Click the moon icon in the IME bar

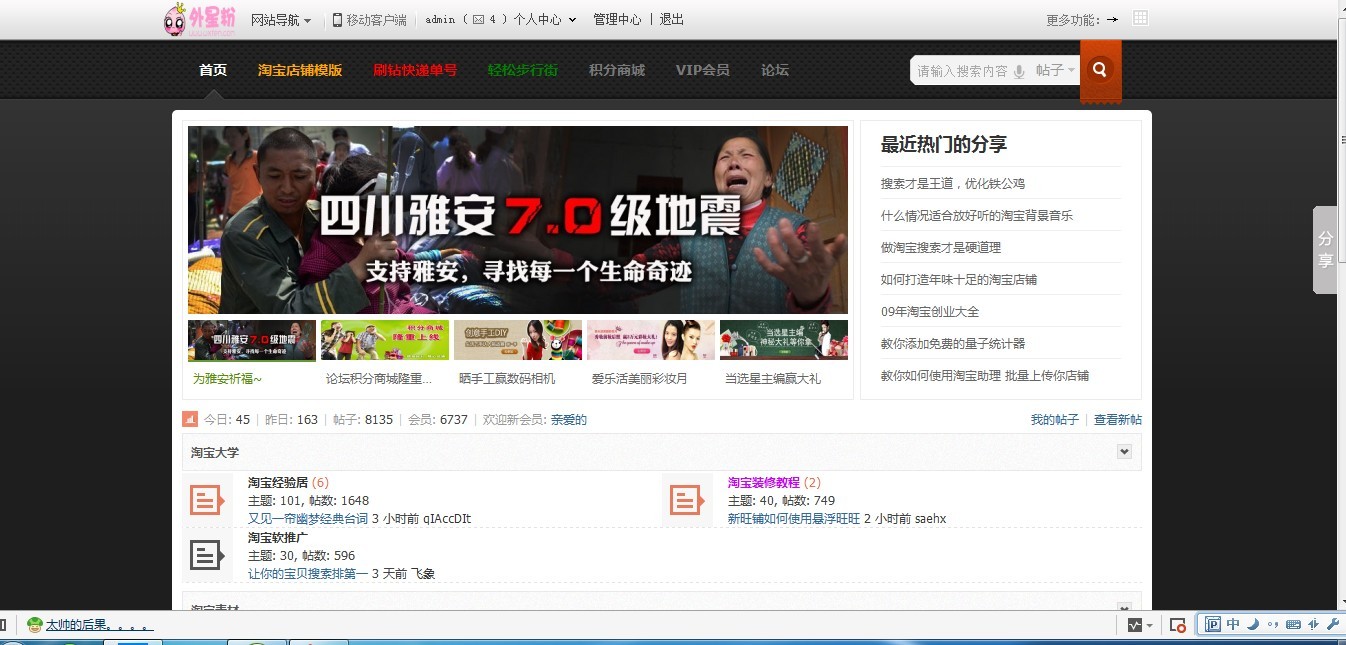(1252, 624)
